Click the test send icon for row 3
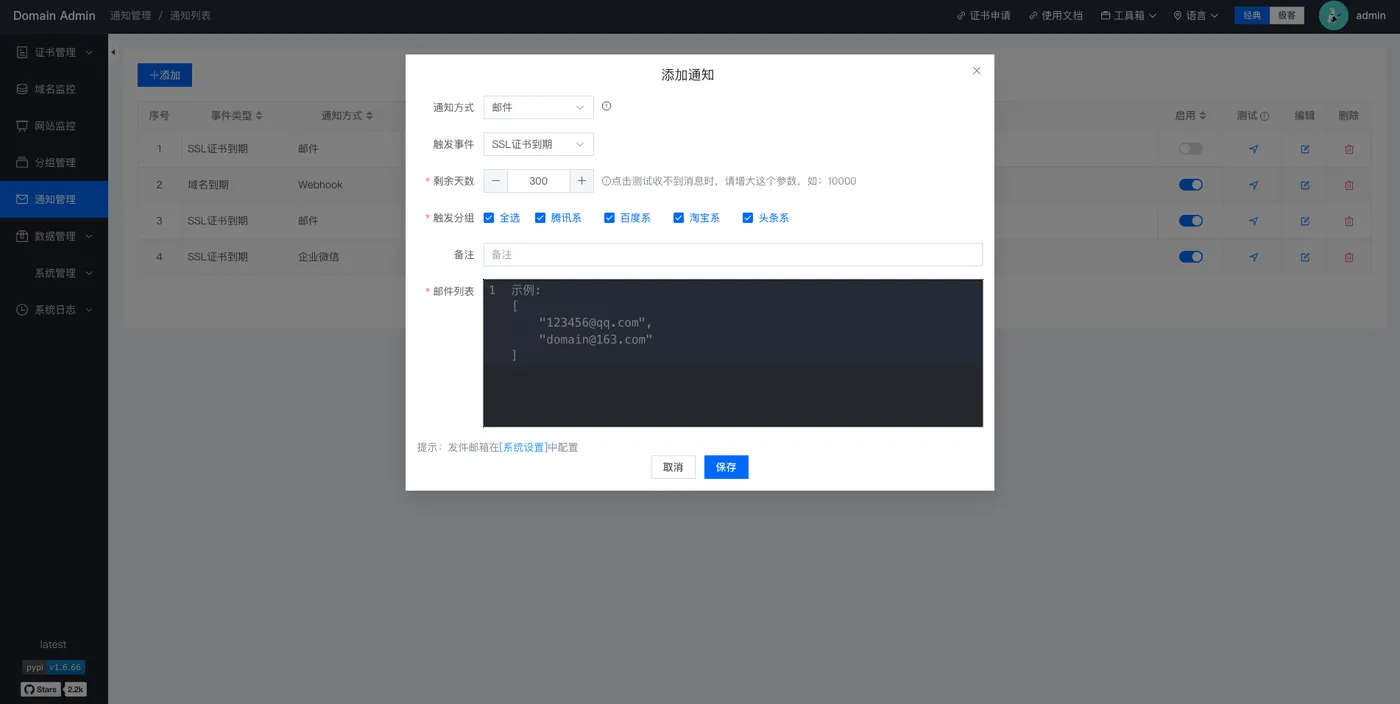The height and width of the screenshot is (704, 1400). [x=1253, y=221]
